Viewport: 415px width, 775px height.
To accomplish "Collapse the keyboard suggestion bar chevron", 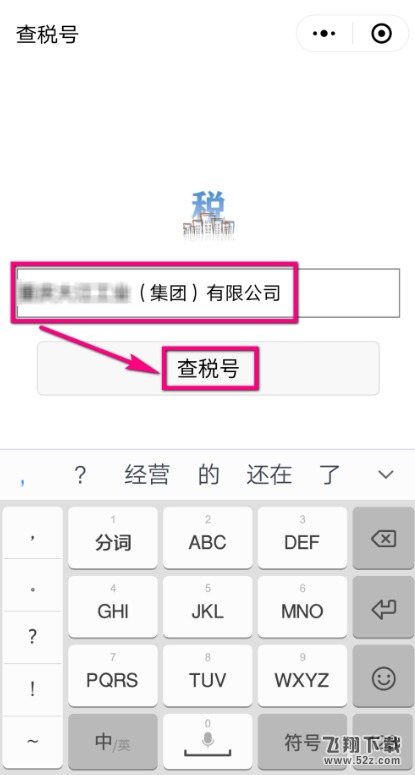I will (385, 474).
